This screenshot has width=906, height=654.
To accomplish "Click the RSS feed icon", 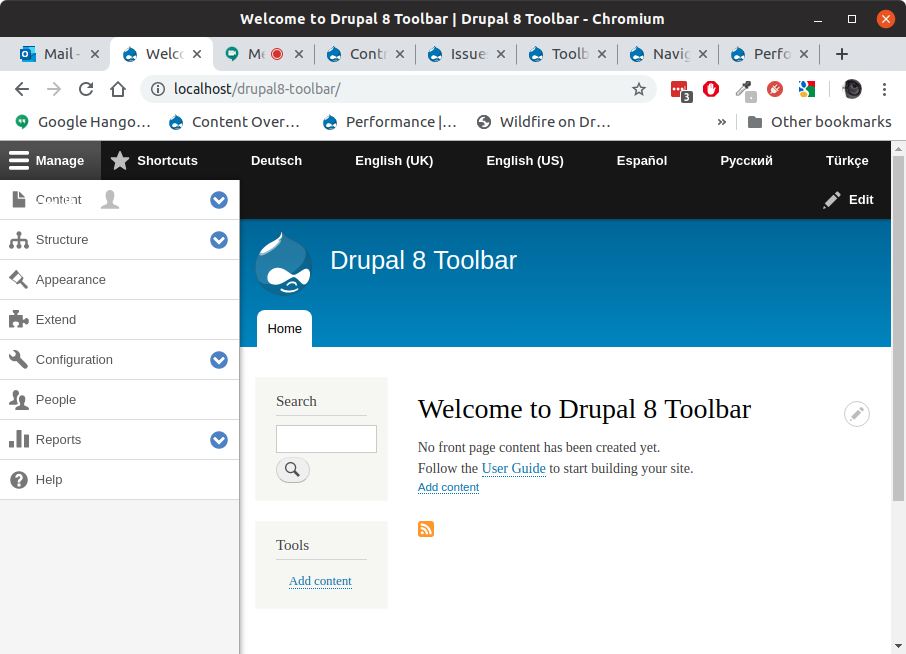I will [x=425, y=529].
